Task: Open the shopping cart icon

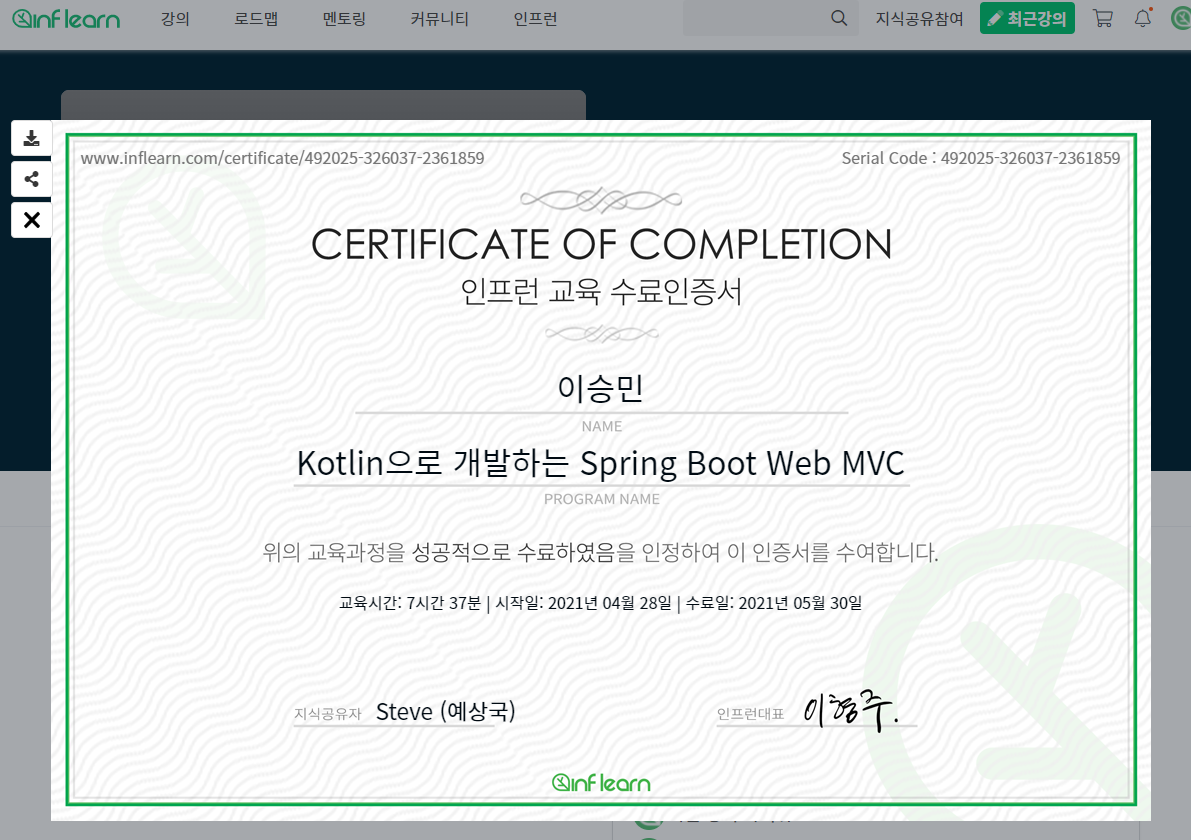Action: click(x=1103, y=18)
